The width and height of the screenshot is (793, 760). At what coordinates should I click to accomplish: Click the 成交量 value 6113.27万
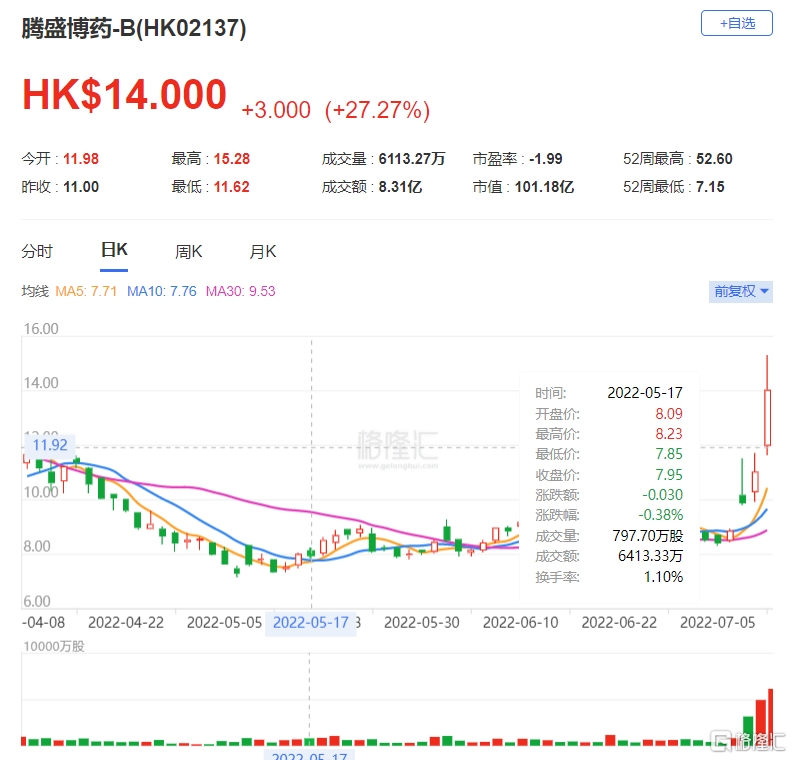coord(412,159)
